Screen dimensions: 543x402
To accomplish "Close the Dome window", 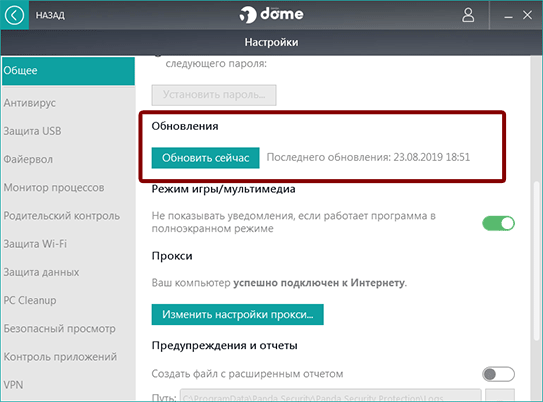I will point(527,15).
